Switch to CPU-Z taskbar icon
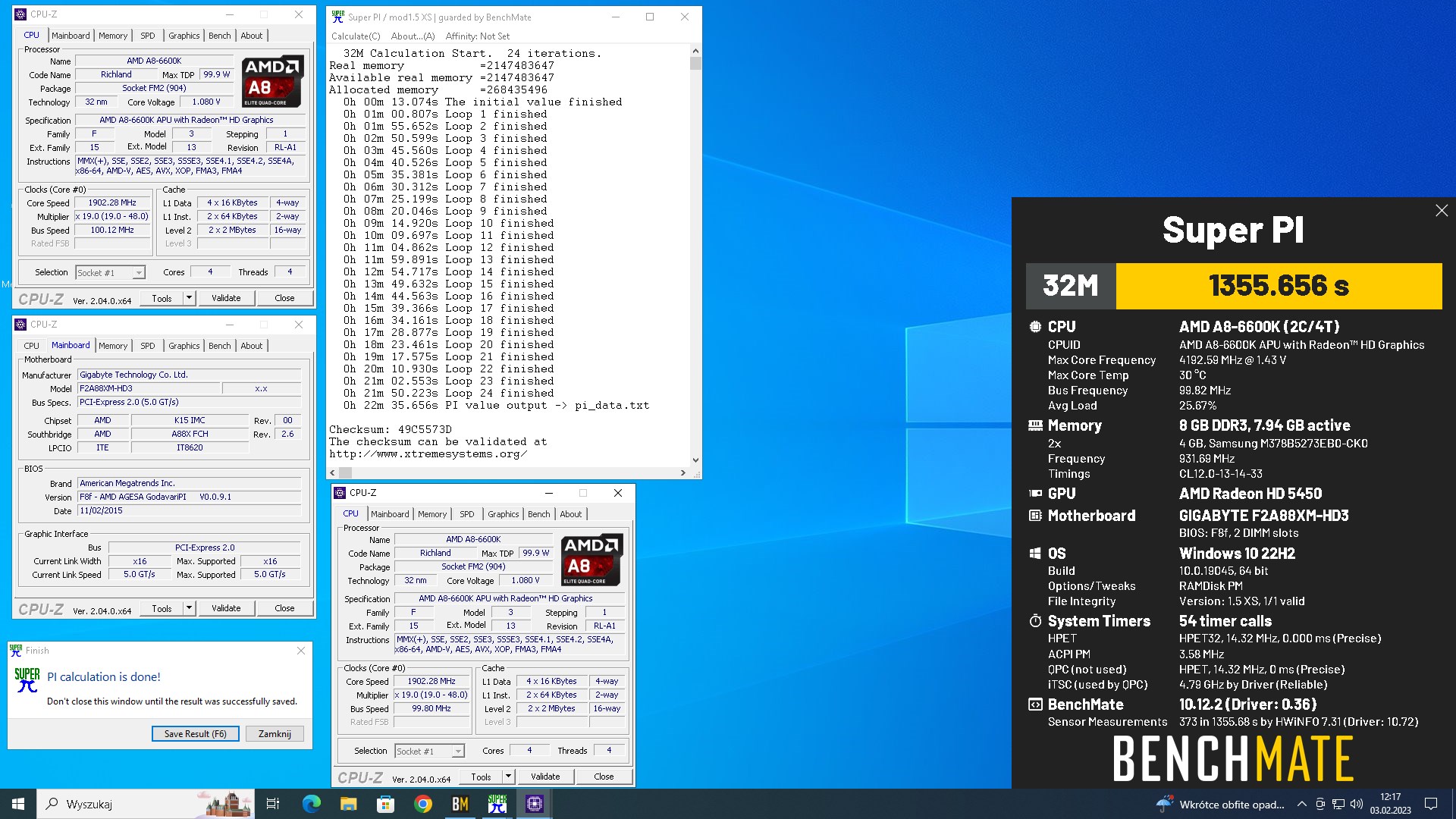This screenshot has height=819, width=1456. pos(535,804)
